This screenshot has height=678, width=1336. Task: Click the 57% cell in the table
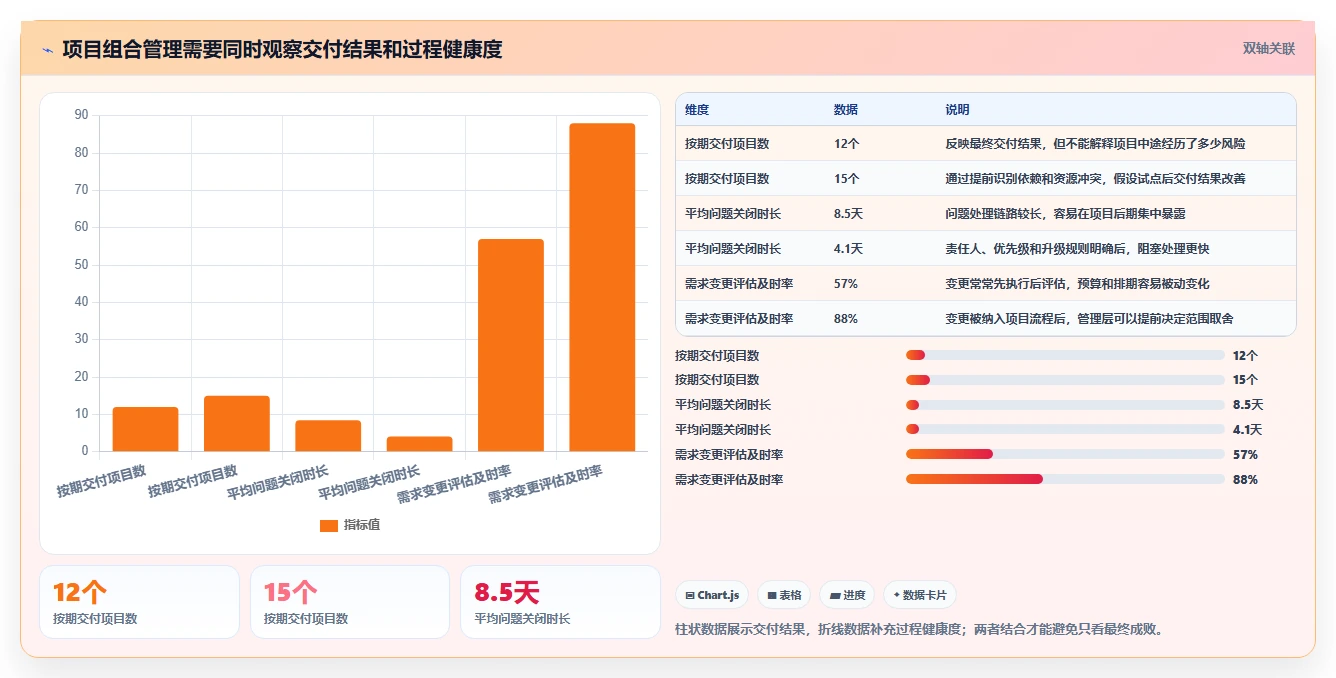click(x=846, y=284)
